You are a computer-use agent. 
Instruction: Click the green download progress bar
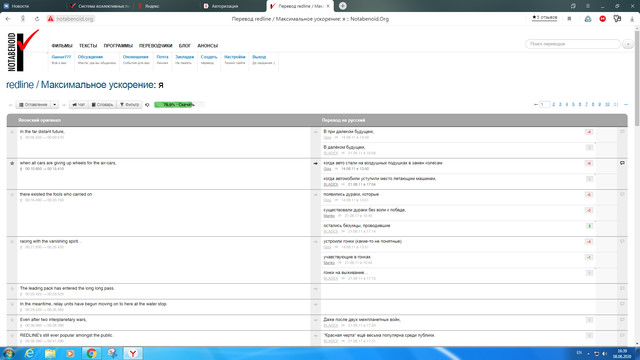pos(179,105)
